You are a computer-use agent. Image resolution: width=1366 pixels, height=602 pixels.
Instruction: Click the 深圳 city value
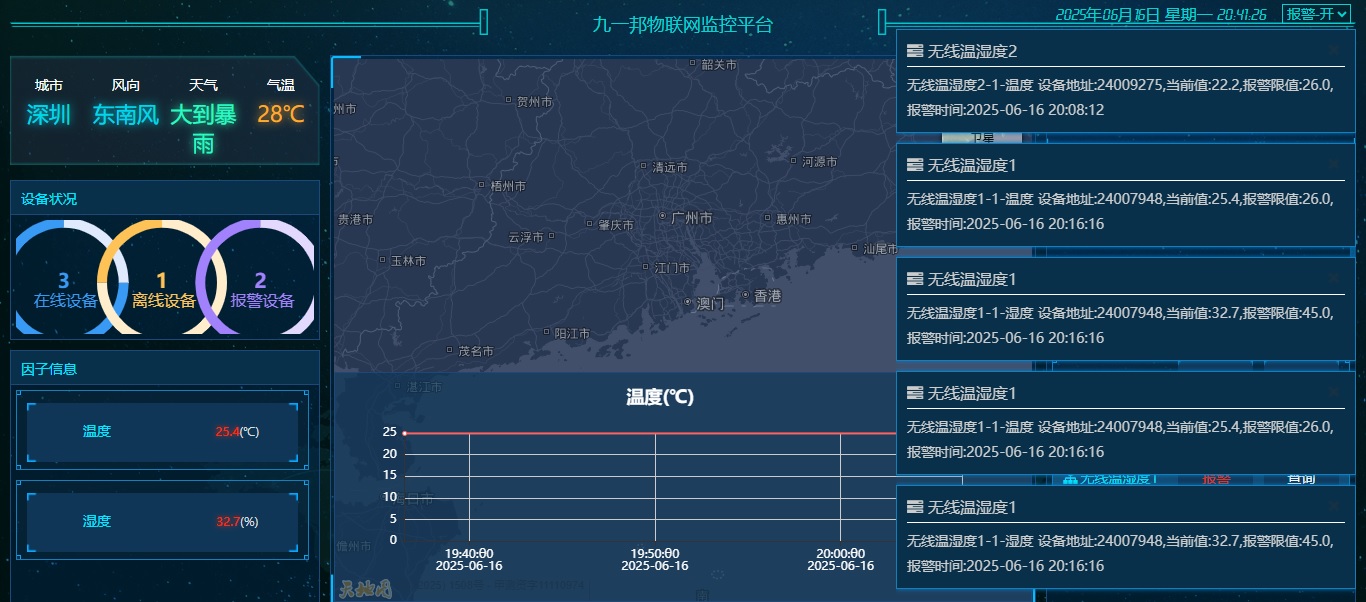(x=49, y=115)
